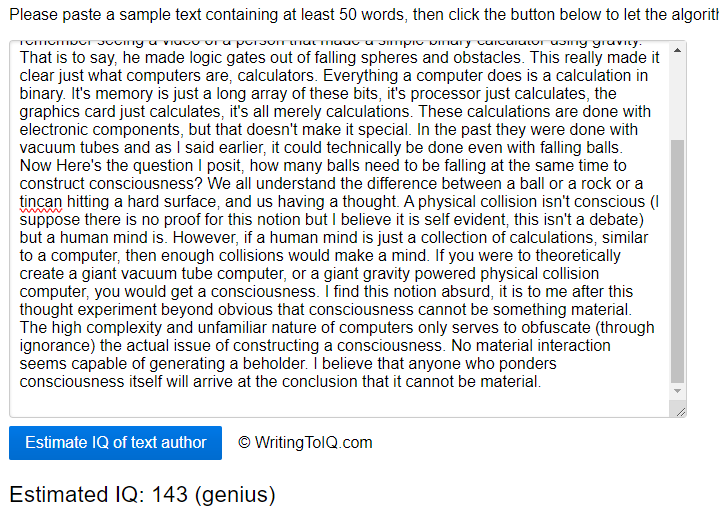The height and width of the screenshot is (524, 719).
Task: Click the Estimated IQ: 143 (genius) result
Action: (x=142, y=494)
